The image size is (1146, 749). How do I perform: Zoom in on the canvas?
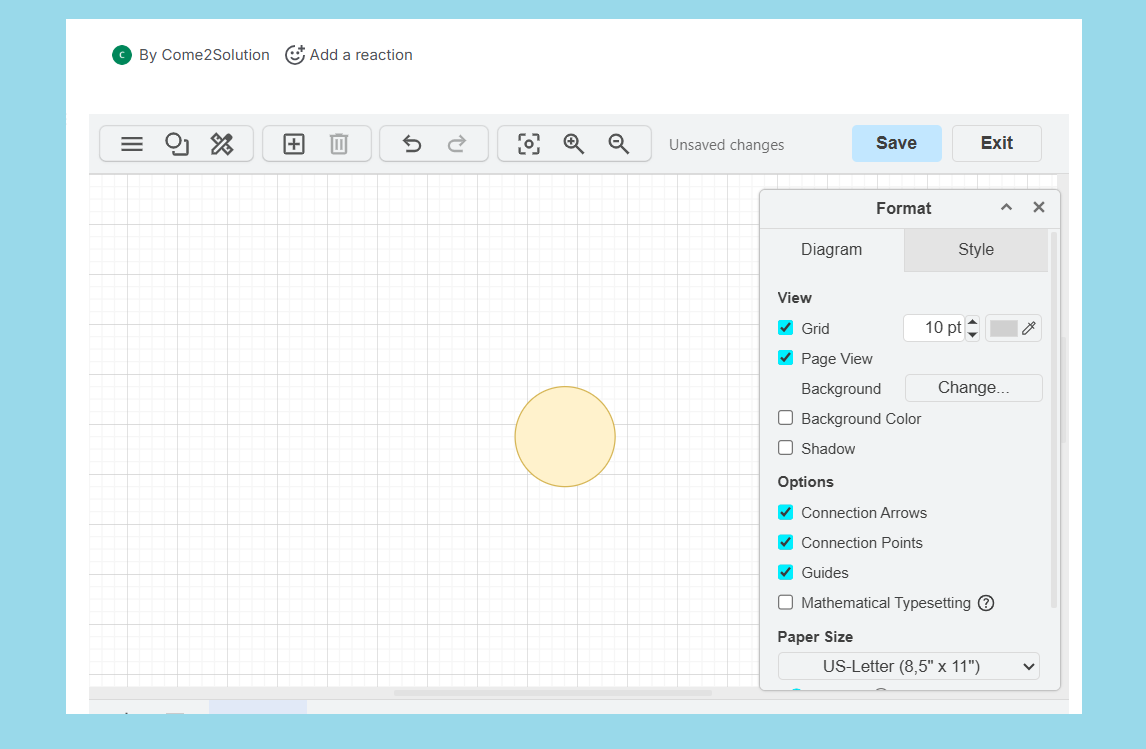(574, 144)
